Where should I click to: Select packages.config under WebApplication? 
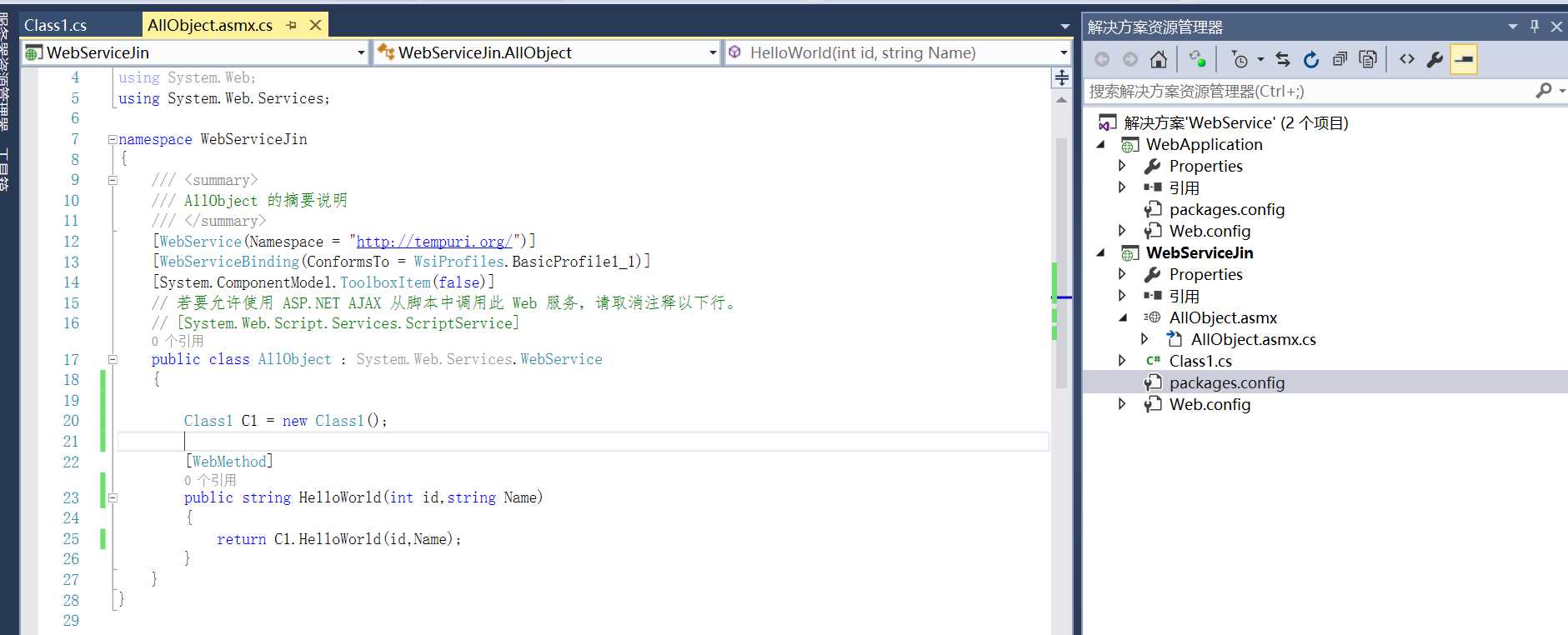click(1226, 209)
